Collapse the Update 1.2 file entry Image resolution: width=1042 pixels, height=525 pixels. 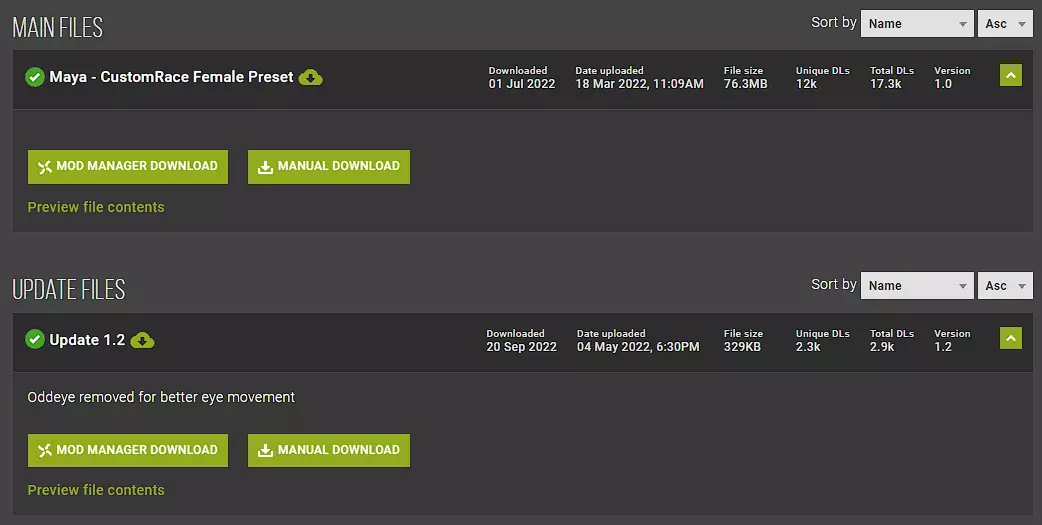coord(1010,338)
